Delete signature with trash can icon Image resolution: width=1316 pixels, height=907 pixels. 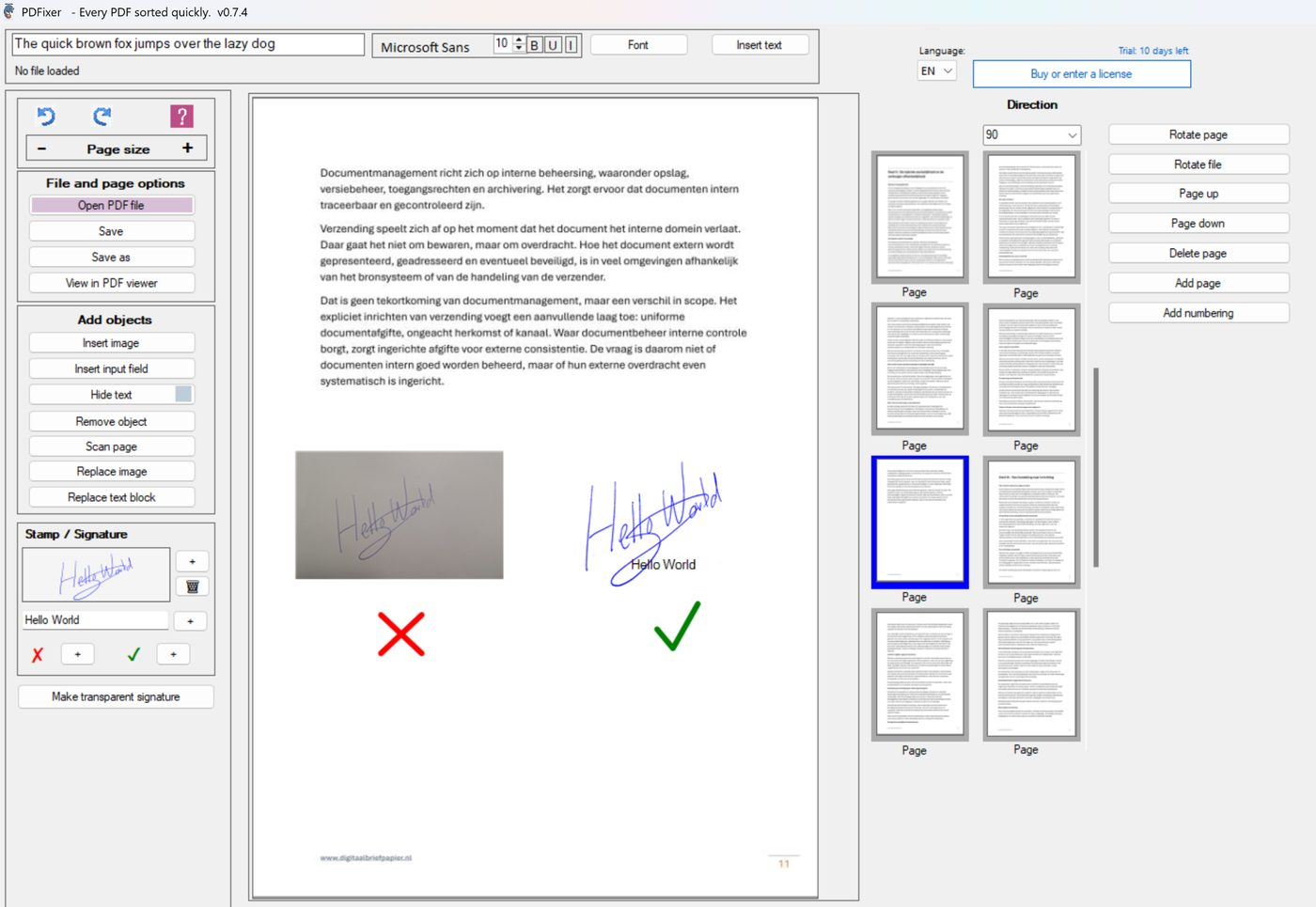tap(193, 586)
